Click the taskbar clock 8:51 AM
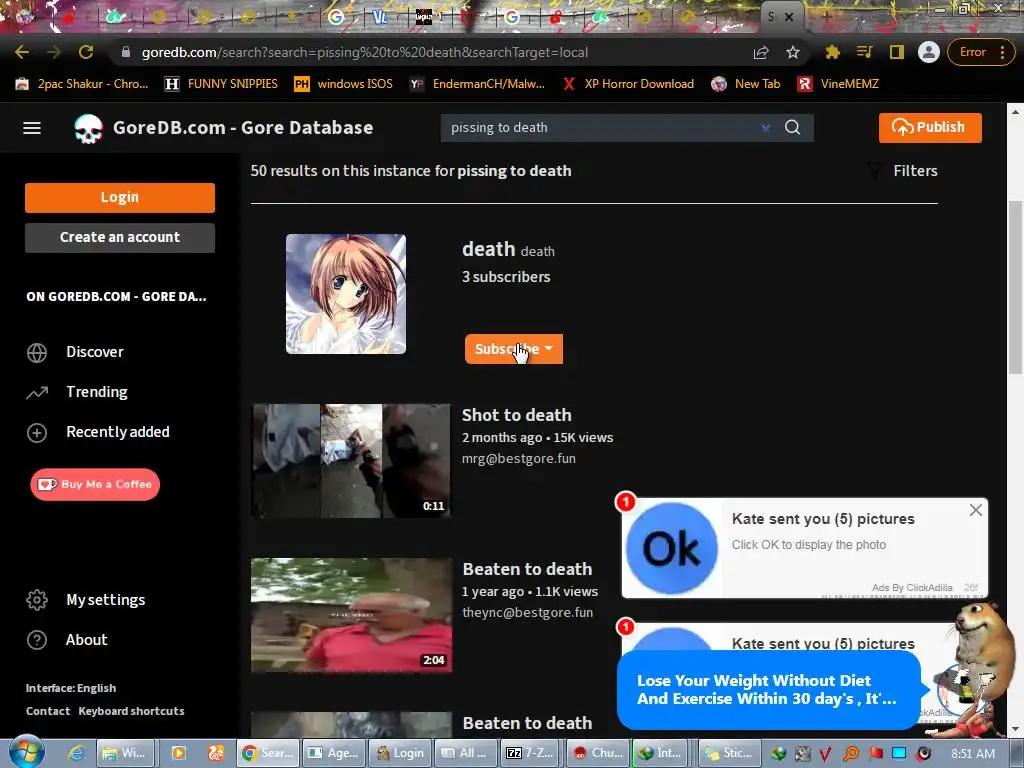This screenshot has height=768, width=1024. pyautogui.click(x=973, y=754)
